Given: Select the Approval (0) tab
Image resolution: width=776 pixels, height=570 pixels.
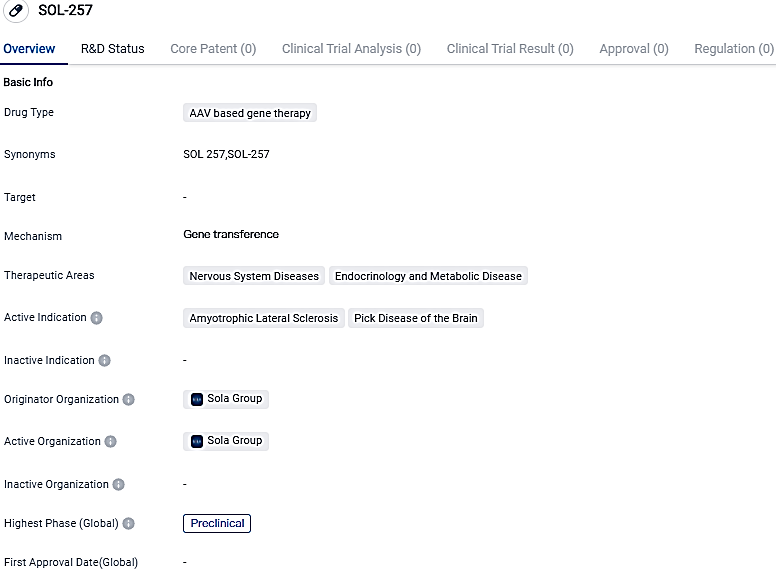Looking at the screenshot, I should [x=634, y=48].
